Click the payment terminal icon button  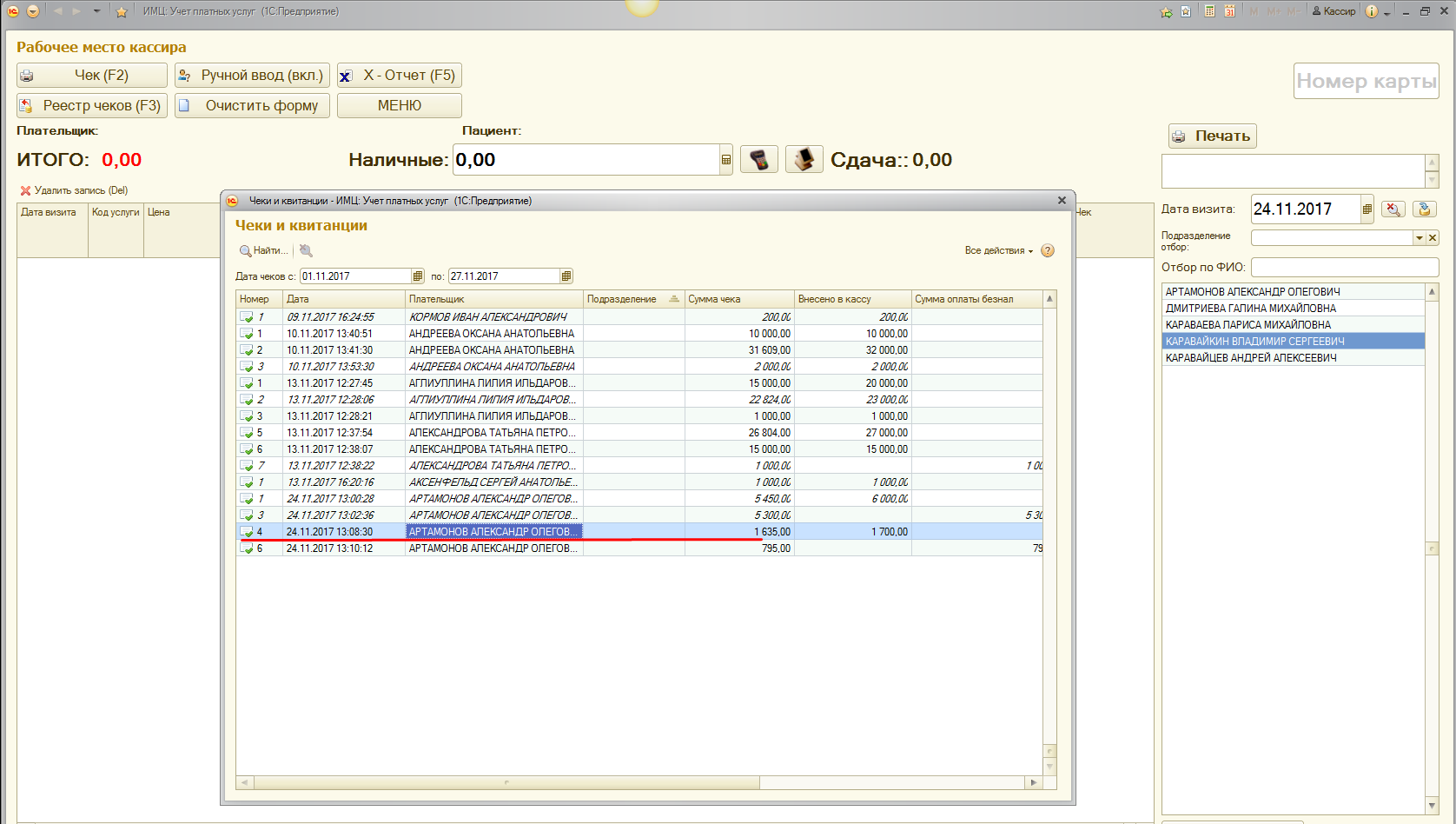point(759,160)
